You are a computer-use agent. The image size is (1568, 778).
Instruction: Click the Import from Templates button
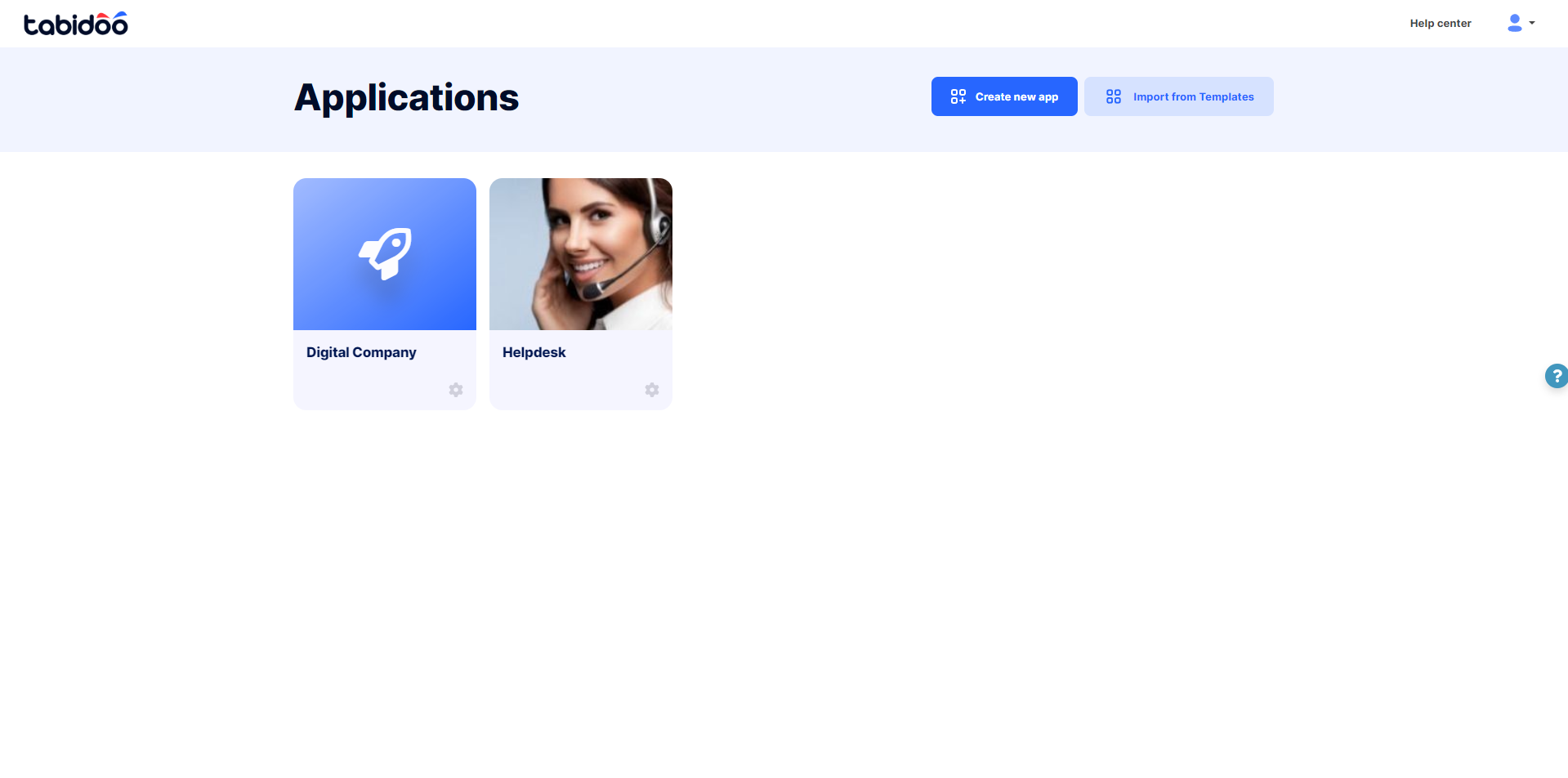[x=1178, y=96]
